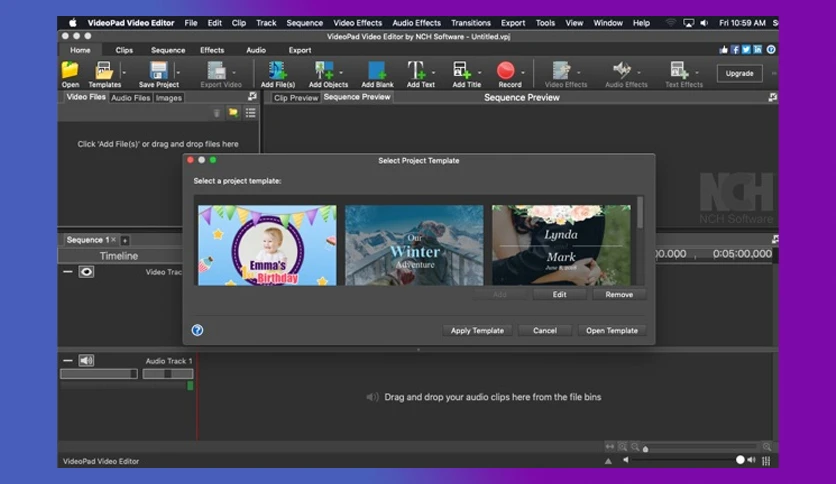Adjust the Audio Track 1 volume slider
Image resolution: width=836 pixels, height=484 pixels.
(99, 374)
